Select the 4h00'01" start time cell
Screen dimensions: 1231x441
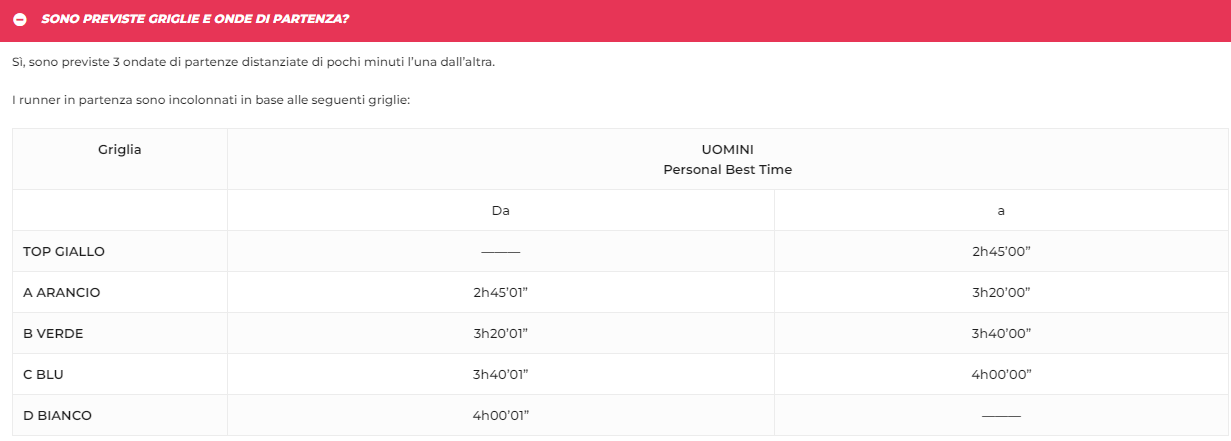501,415
